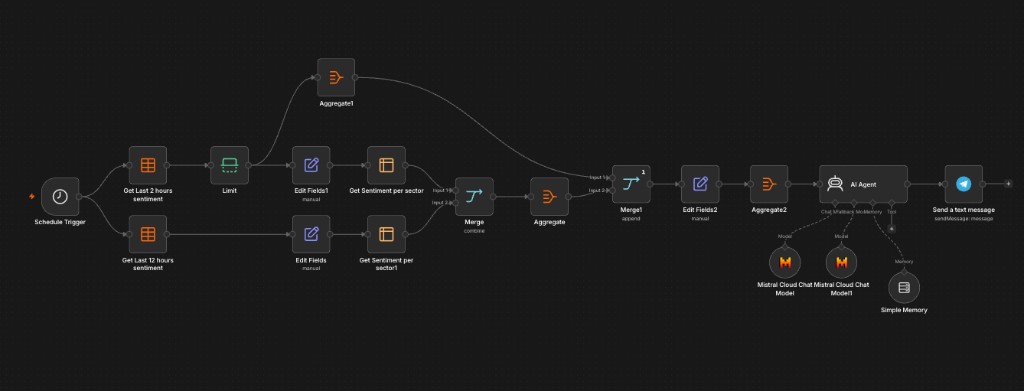Click the Schedule Trigger output connector
Screen dimensions: 1024x391
pyautogui.click(x=79, y=196)
